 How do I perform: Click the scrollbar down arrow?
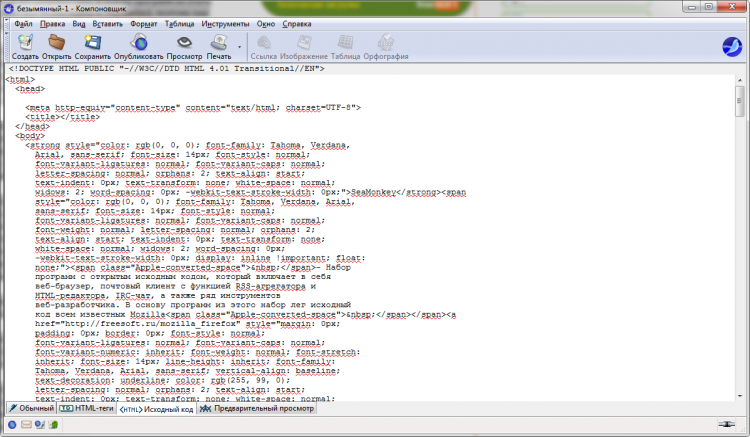click(x=739, y=396)
